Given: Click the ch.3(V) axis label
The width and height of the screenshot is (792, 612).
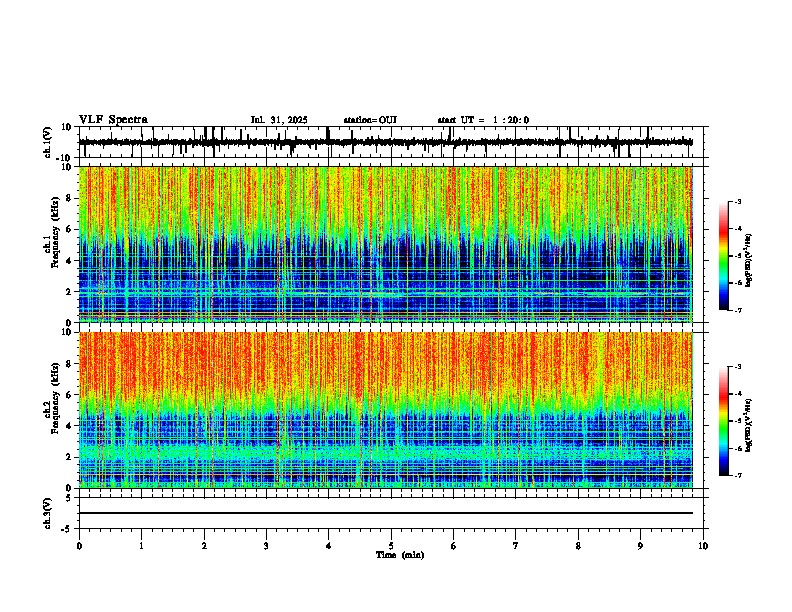Looking at the screenshot, I should point(48,513).
